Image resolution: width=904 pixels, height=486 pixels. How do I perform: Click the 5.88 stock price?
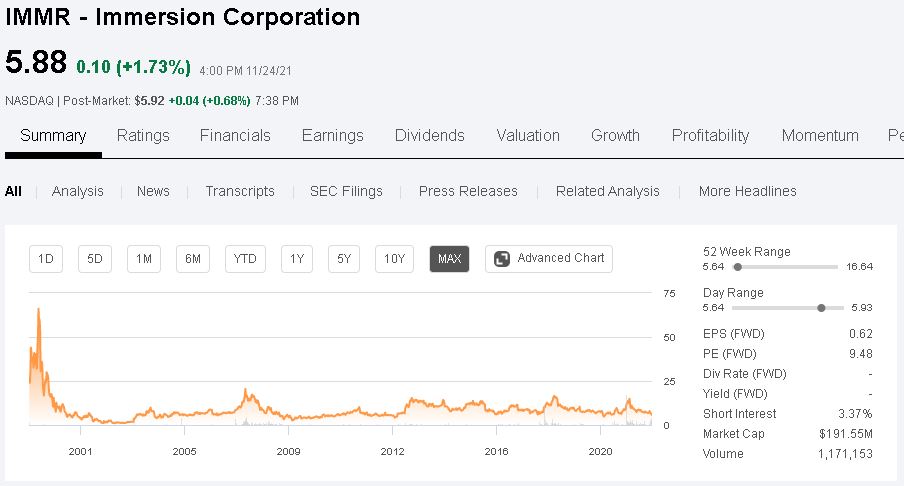[x=36, y=62]
